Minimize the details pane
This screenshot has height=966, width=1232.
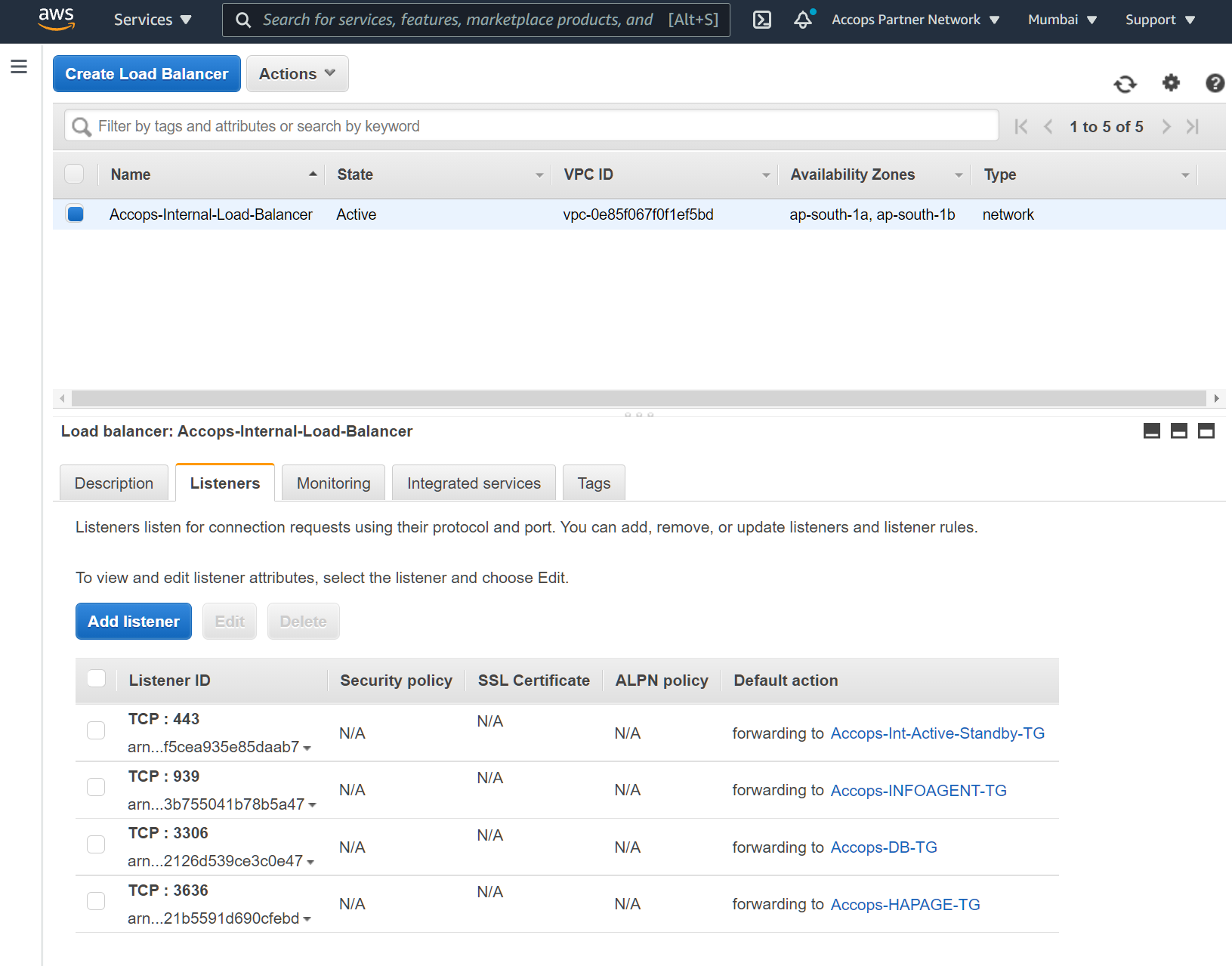[1152, 431]
